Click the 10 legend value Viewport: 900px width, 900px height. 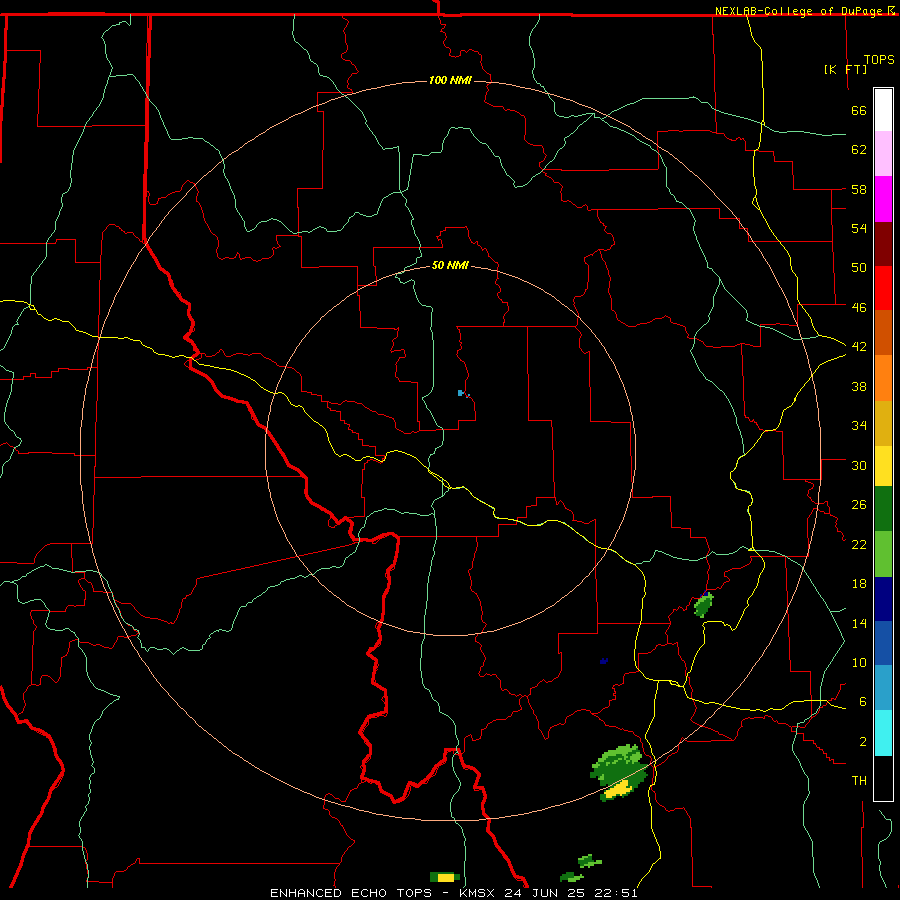tap(859, 663)
